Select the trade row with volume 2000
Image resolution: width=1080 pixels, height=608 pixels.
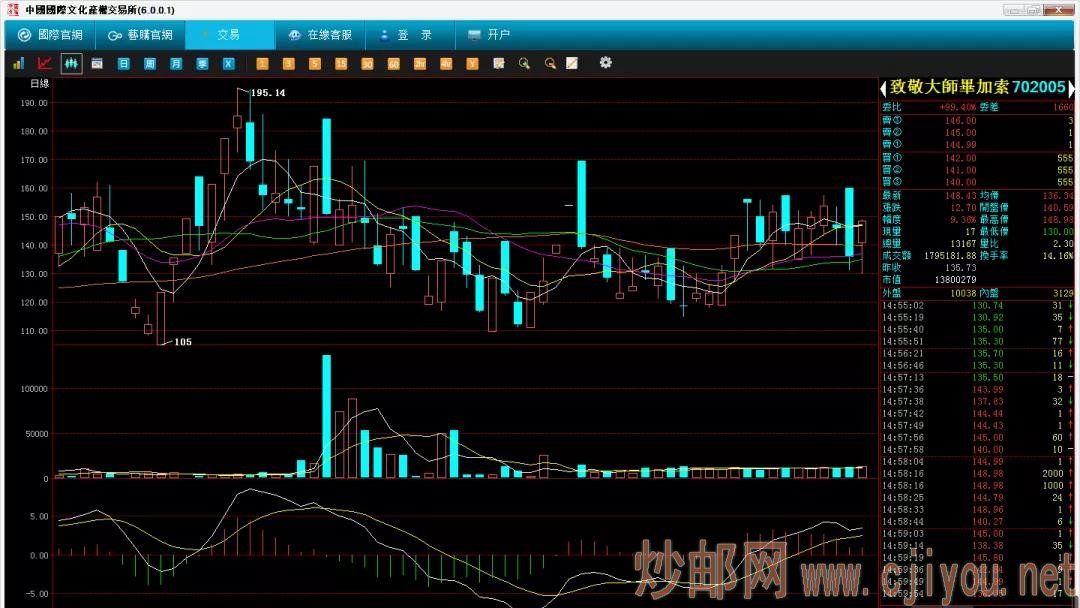(x=977, y=474)
